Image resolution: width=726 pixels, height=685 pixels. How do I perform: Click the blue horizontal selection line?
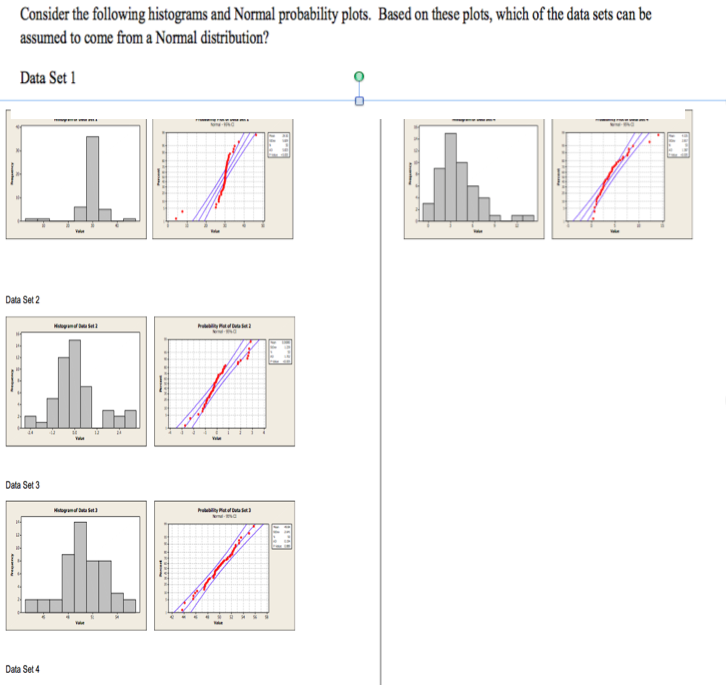click(x=363, y=101)
